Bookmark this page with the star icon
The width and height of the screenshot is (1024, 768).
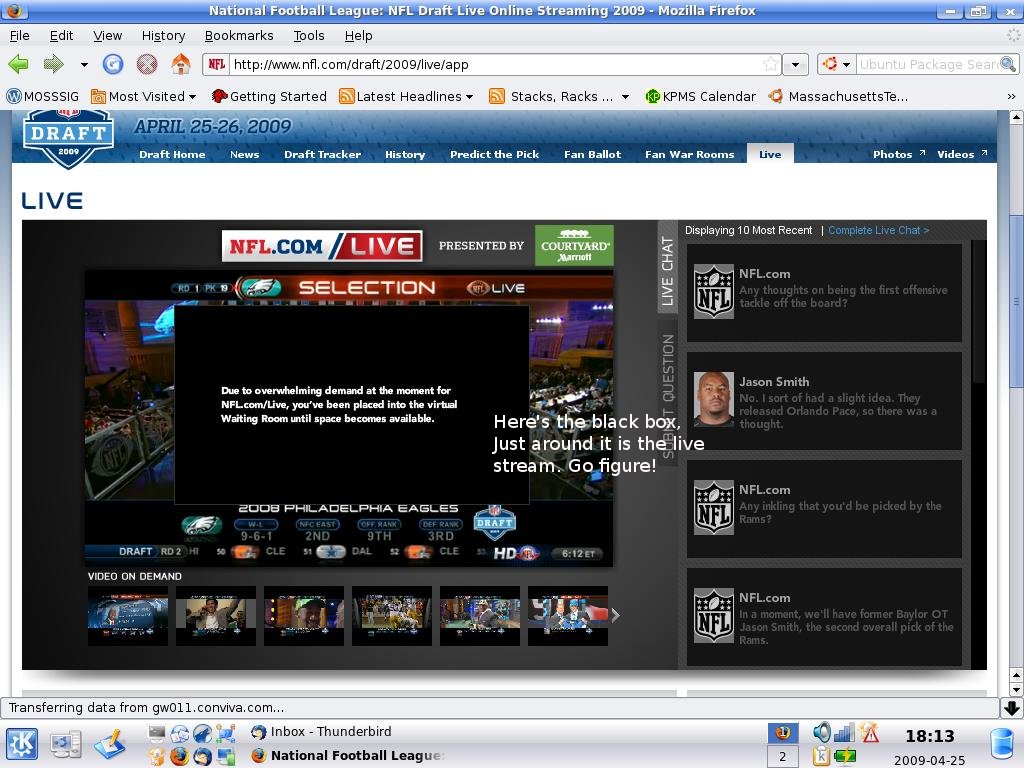coord(771,64)
